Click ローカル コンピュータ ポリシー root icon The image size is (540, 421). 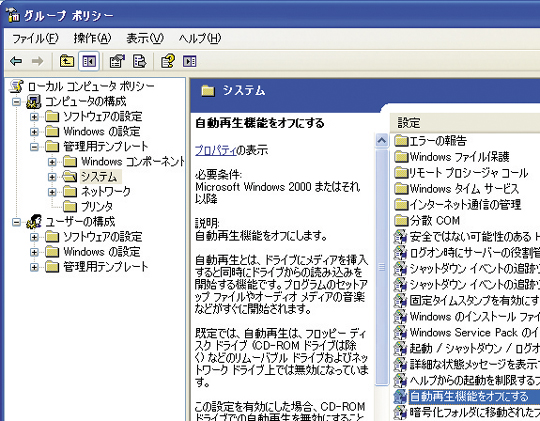[x=16, y=86]
